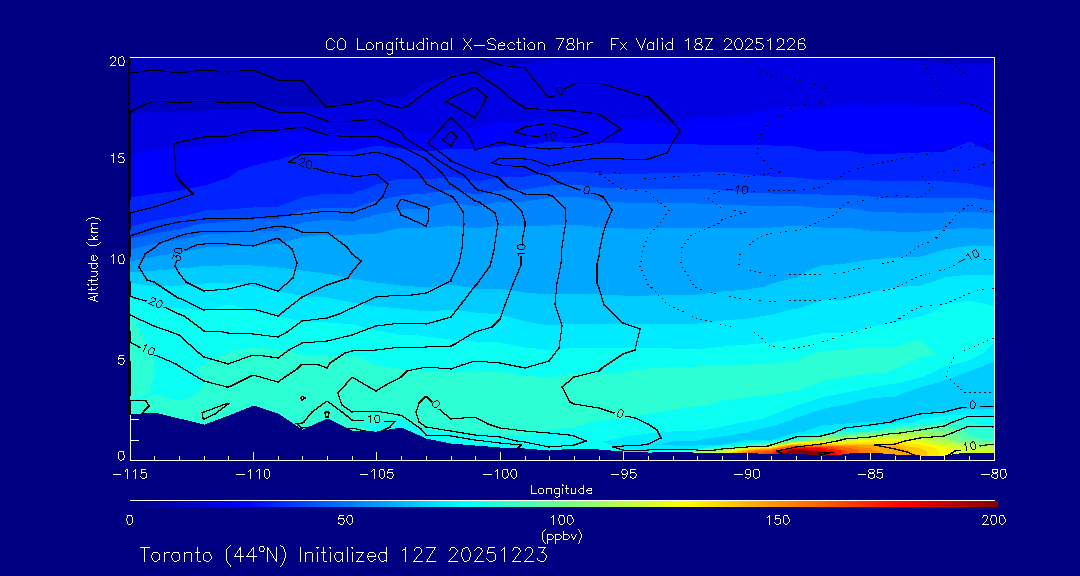Screen dimensions: 1080x576
Task: Click altitude axis tick label '20'
Action: coord(117,61)
